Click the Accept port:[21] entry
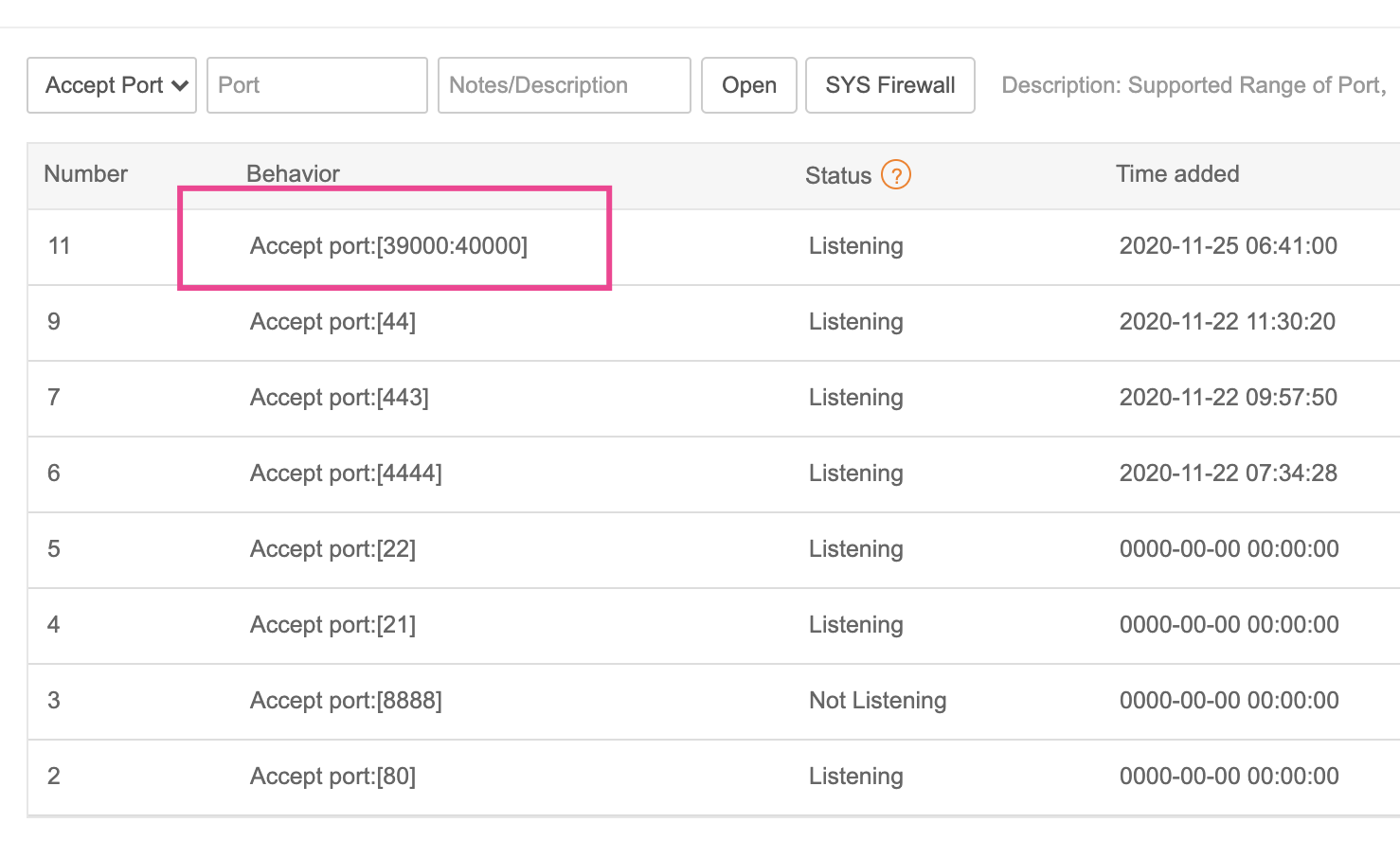The height and width of the screenshot is (858, 1400). (x=332, y=625)
